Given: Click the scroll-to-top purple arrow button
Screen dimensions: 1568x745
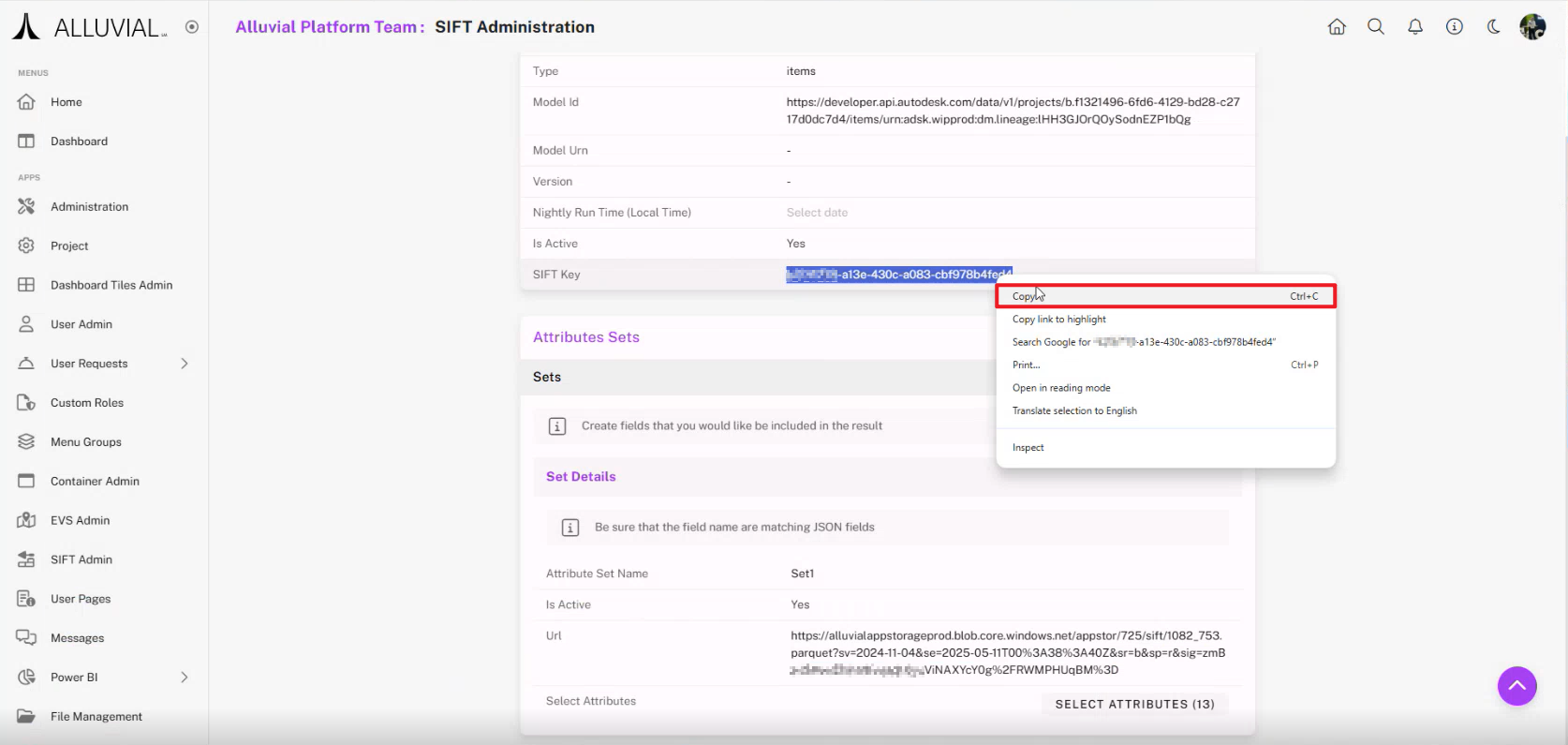Looking at the screenshot, I should click(1516, 686).
